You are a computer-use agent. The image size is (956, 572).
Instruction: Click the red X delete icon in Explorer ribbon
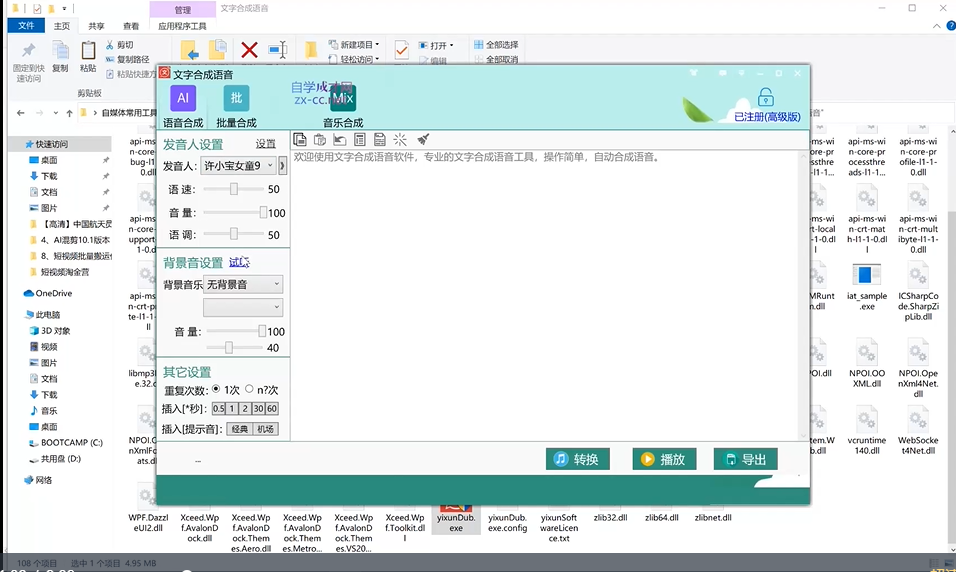tap(249, 50)
